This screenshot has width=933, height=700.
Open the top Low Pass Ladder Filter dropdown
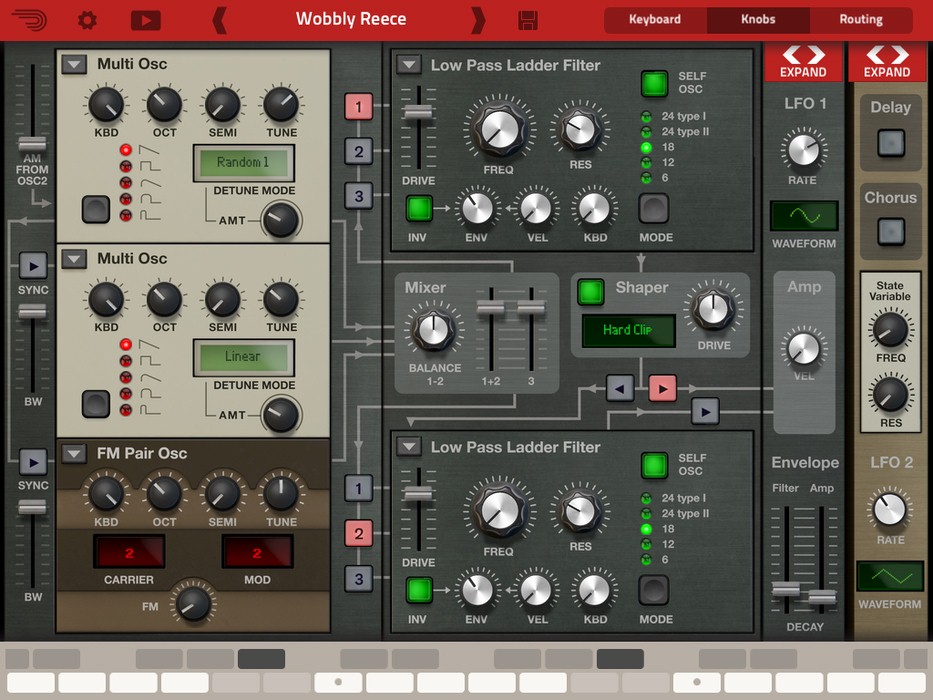point(408,65)
